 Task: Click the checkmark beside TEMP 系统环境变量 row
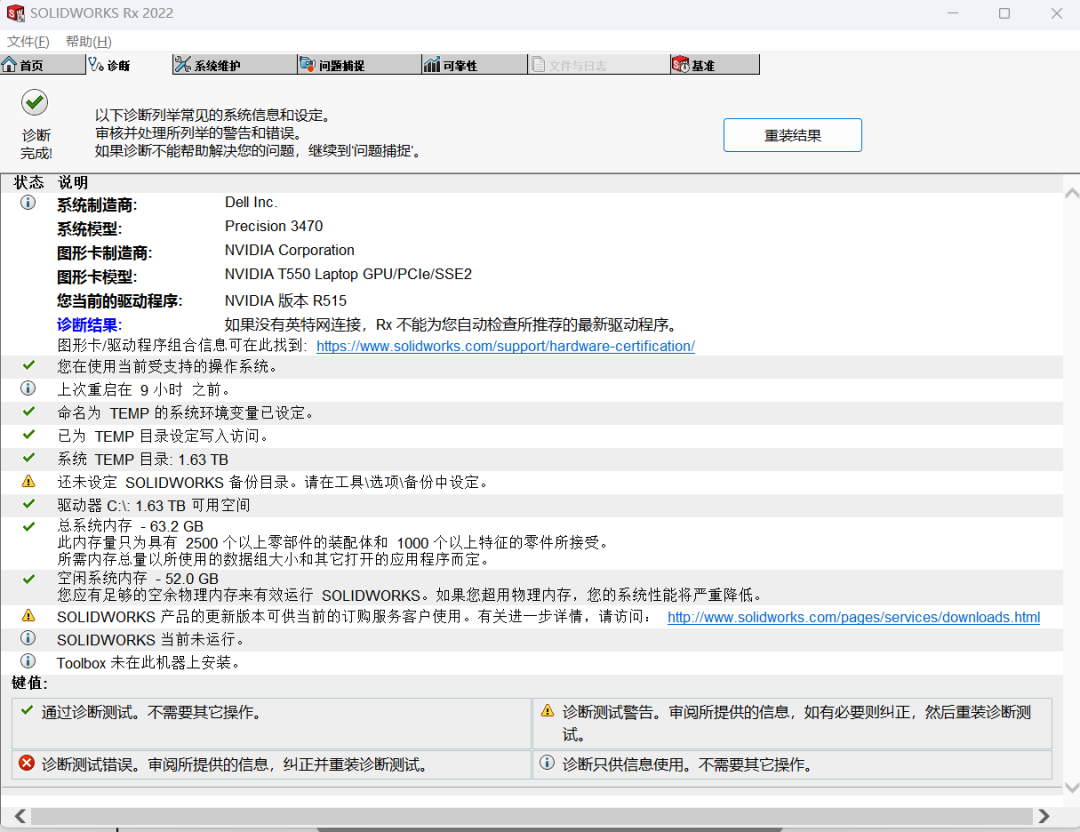coord(28,411)
